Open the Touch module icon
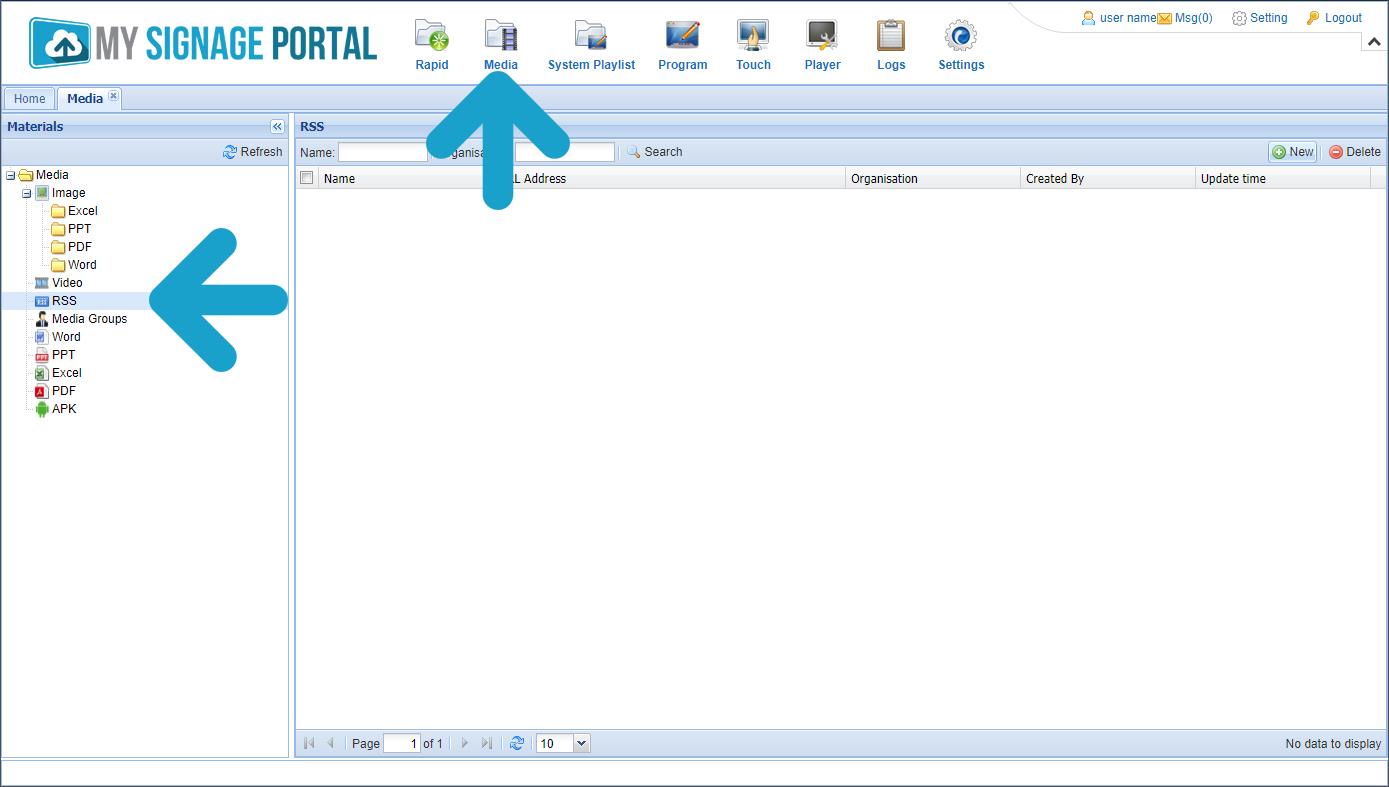The width and height of the screenshot is (1389, 787). click(x=753, y=36)
